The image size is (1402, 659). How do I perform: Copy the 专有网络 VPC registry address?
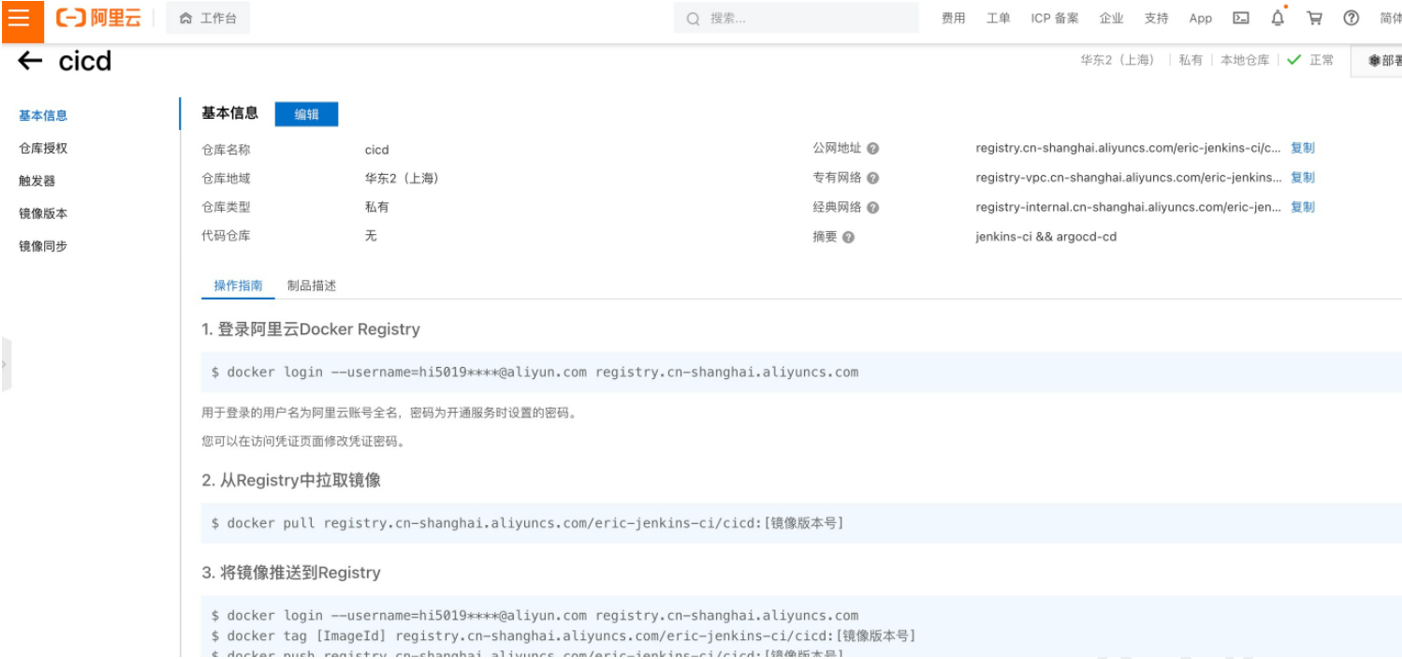click(x=1302, y=178)
